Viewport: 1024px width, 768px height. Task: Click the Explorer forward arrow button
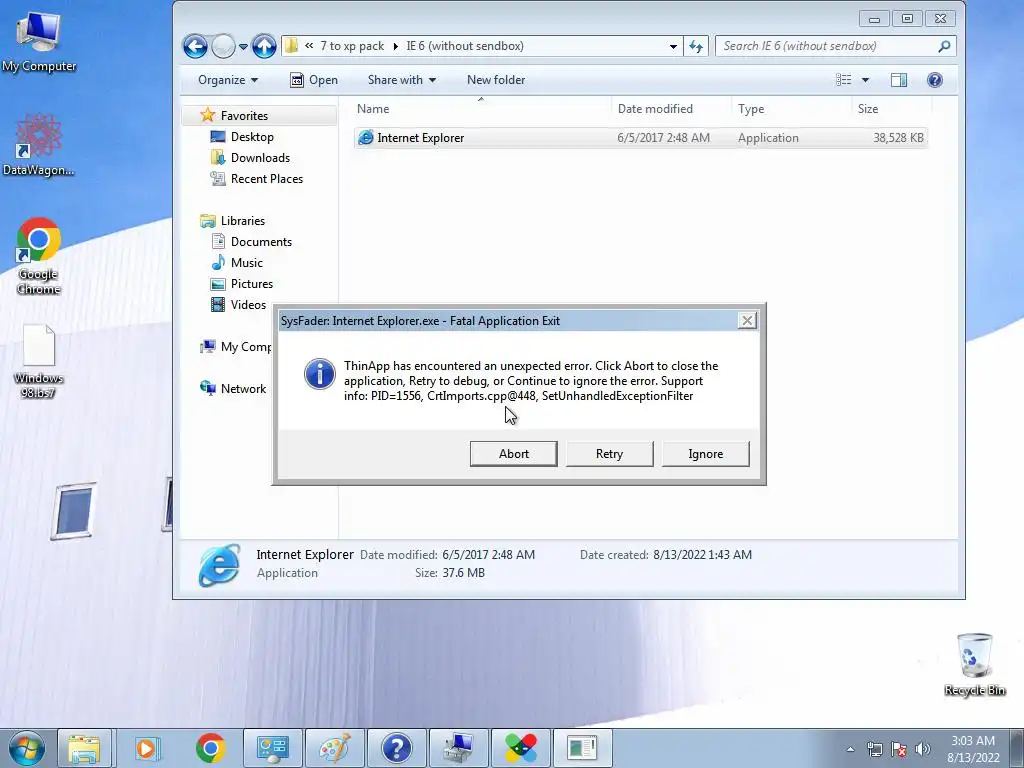pyautogui.click(x=223, y=46)
